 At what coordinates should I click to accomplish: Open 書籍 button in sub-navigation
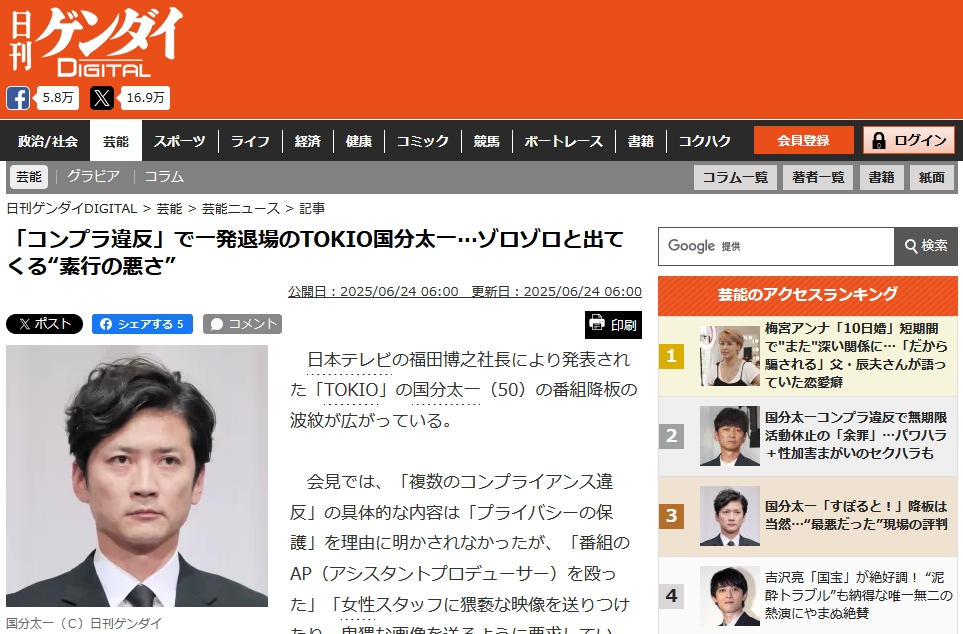pyautogui.click(x=881, y=178)
